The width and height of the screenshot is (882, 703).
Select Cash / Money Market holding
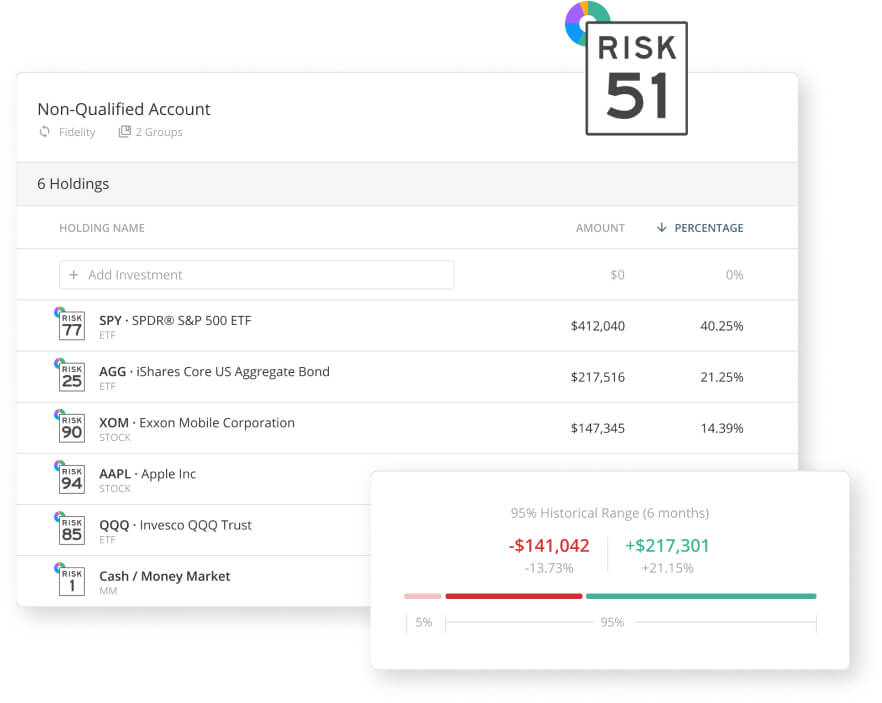click(x=165, y=576)
